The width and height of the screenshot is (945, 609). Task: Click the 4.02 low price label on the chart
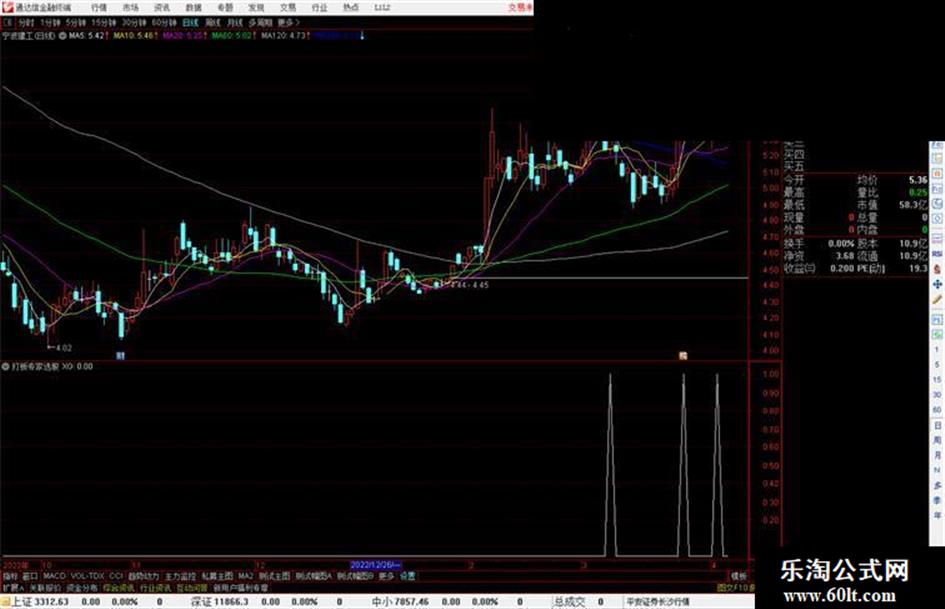(x=63, y=348)
